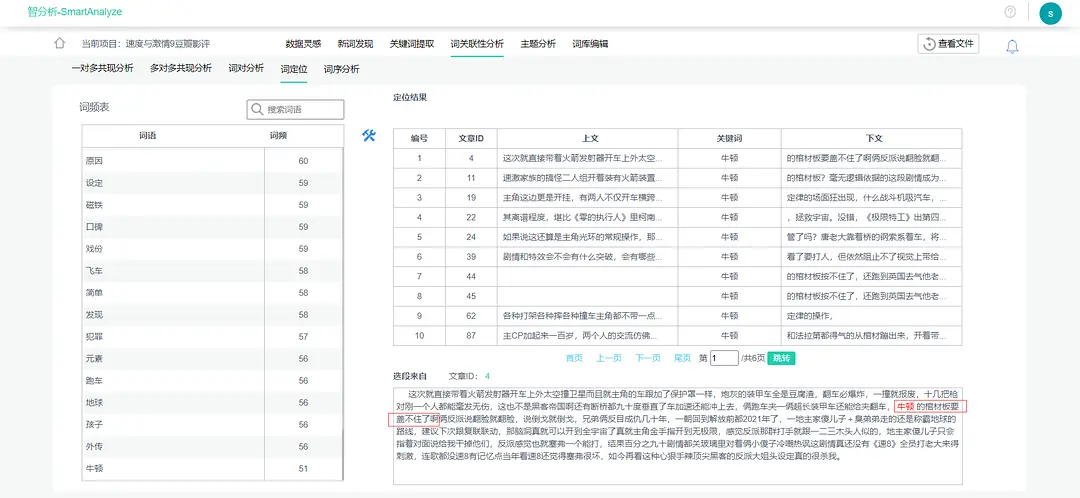Switch to 多对多共现分析 sub-tab
The image size is (1080, 498).
(x=181, y=68)
